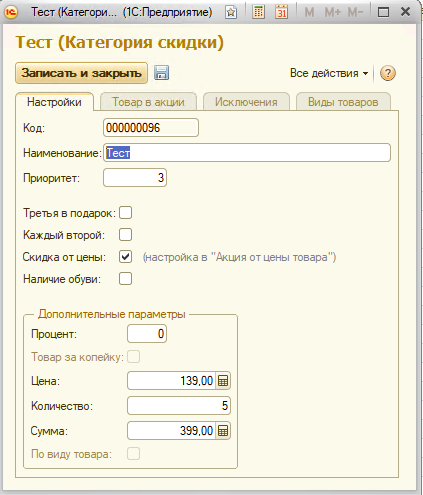The height and width of the screenshot is (495, 423).
Task: Click the Тест (Категория скидки) heading
Action: pyautogui.click(x=120, y=42)
